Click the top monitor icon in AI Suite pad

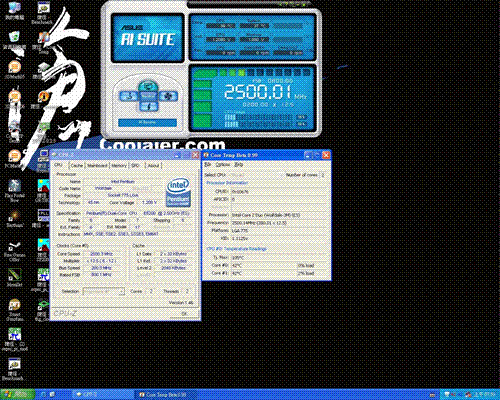click(148, 86)
